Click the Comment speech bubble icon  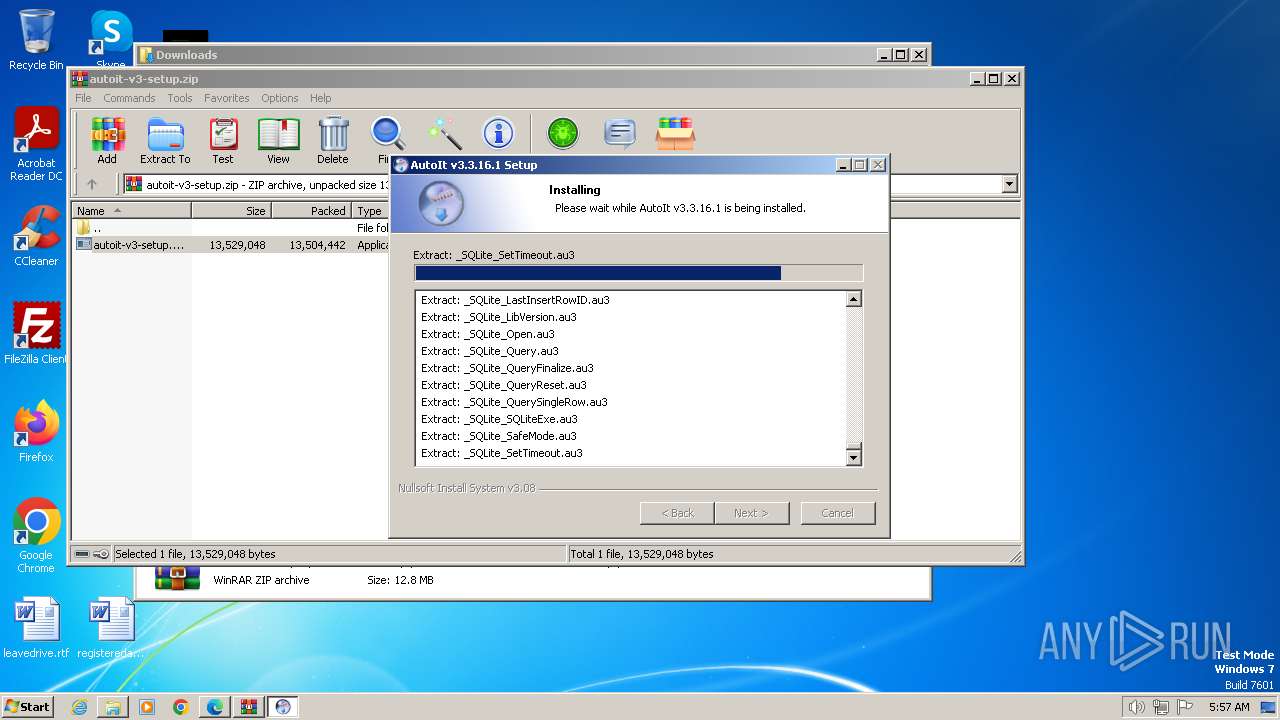tap(620, 133)
